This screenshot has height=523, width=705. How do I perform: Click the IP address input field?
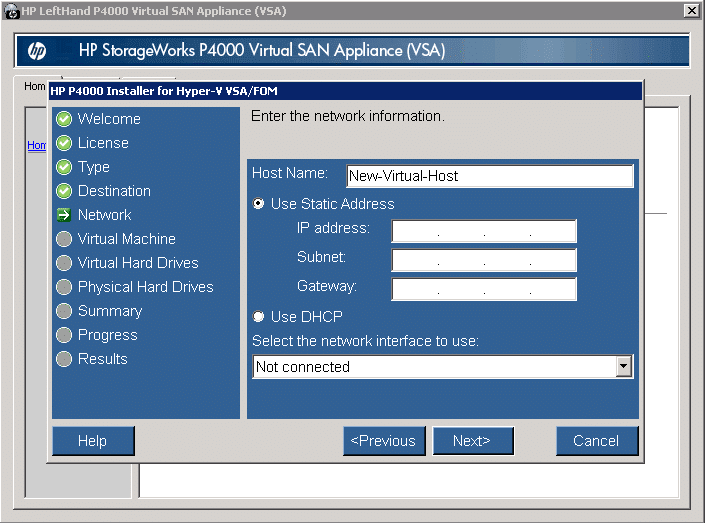[x=484, y=231]
